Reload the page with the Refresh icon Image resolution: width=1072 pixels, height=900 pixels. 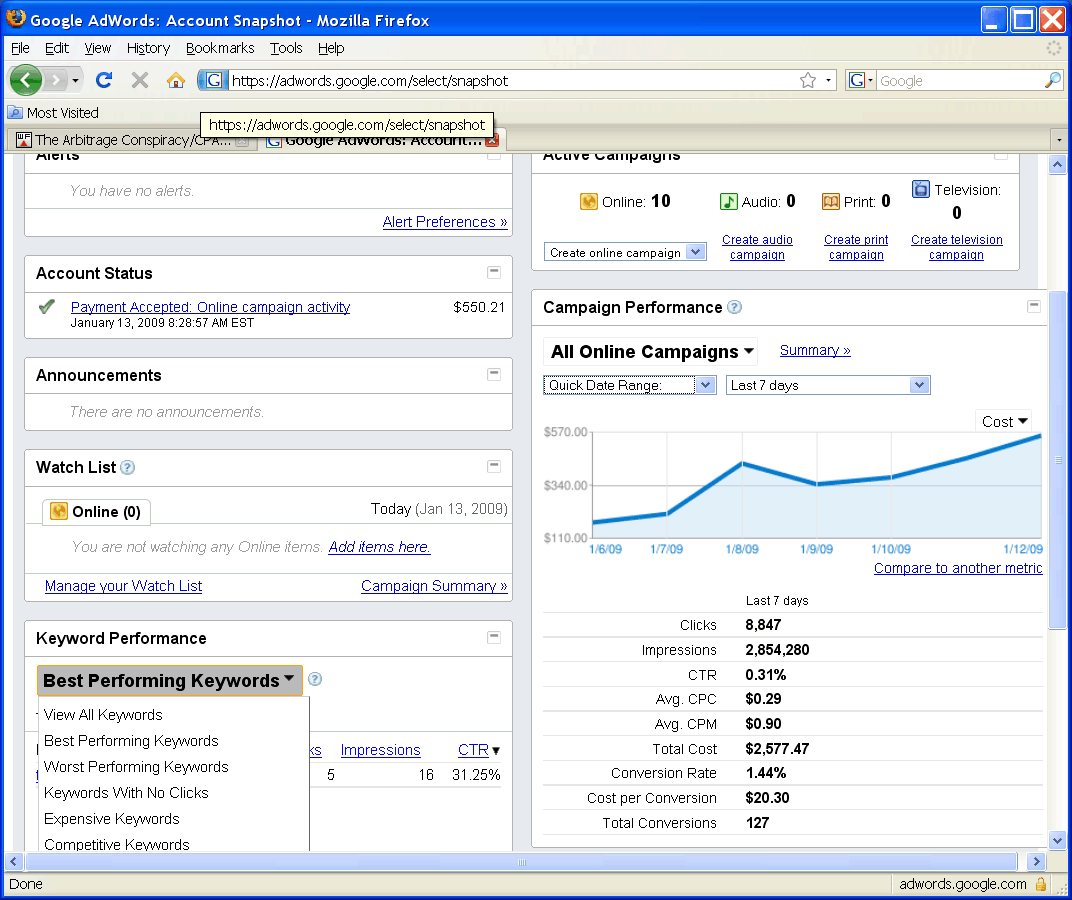(104, 81)
